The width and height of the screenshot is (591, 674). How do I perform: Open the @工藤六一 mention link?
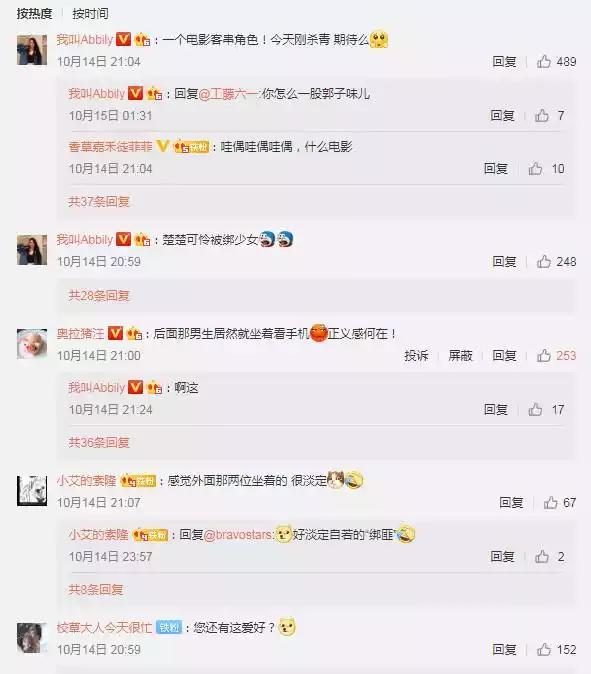[229, 94]
